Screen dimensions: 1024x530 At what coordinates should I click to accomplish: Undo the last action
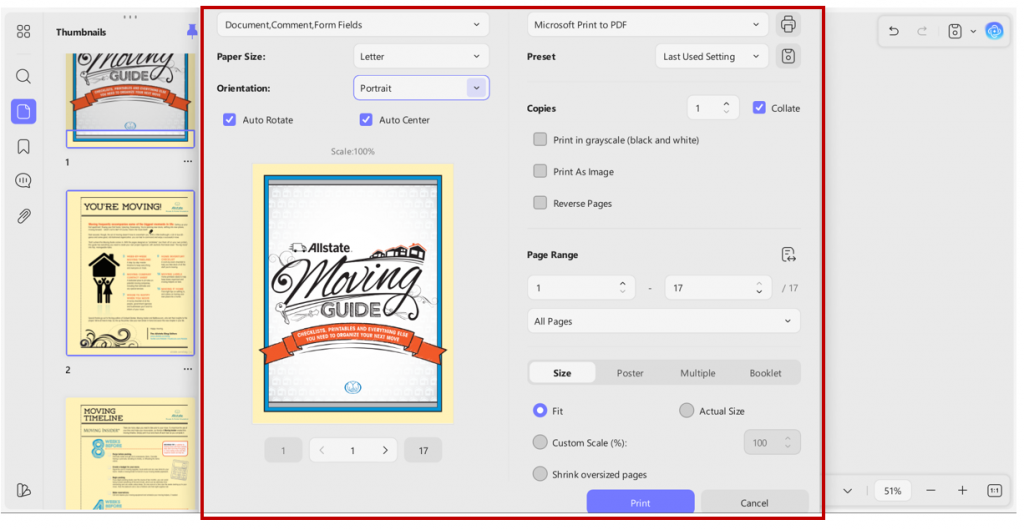click(x=894, y=31)
